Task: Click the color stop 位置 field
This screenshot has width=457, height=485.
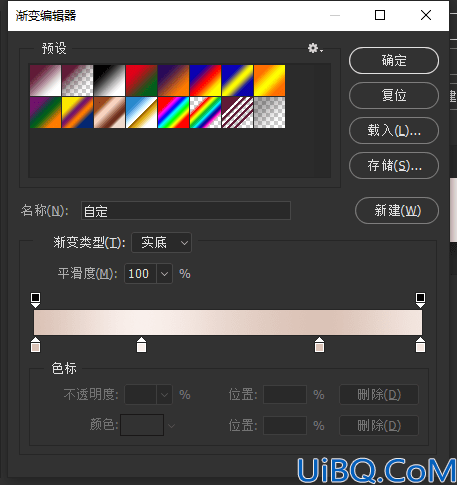Action: (285, 425)
